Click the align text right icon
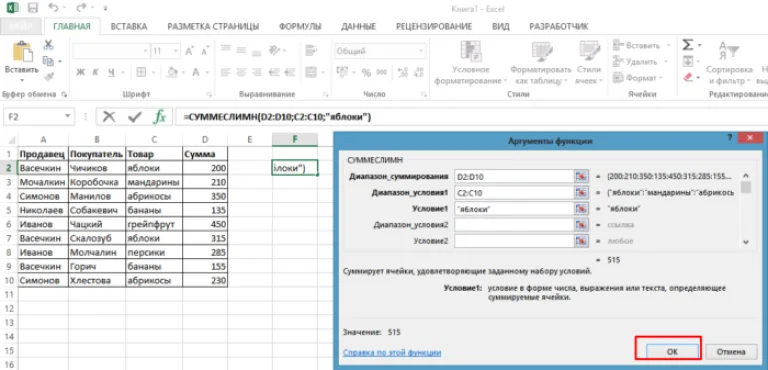Screen dimensions: 768x370 point(256,72)
